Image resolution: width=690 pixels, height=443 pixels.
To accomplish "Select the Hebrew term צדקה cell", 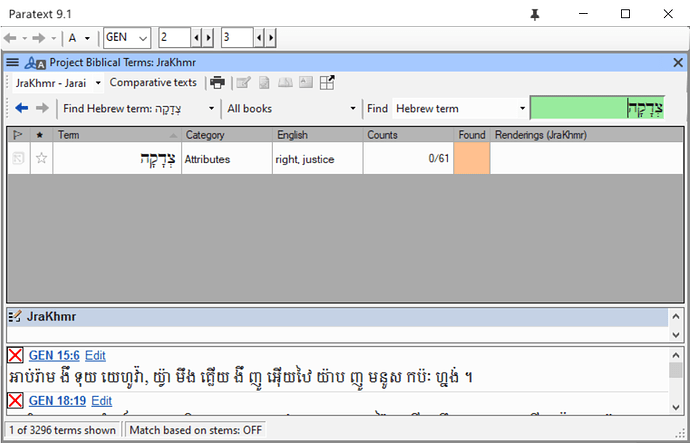I will (117, 158).
